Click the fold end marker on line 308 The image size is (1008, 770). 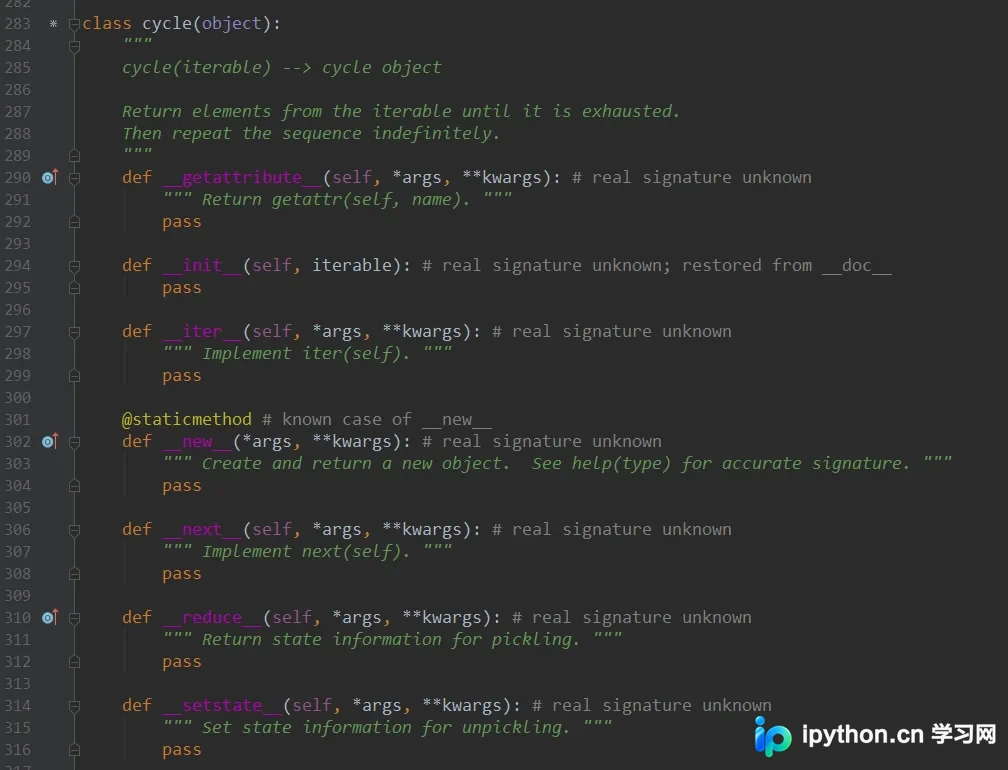click(74, 575)
